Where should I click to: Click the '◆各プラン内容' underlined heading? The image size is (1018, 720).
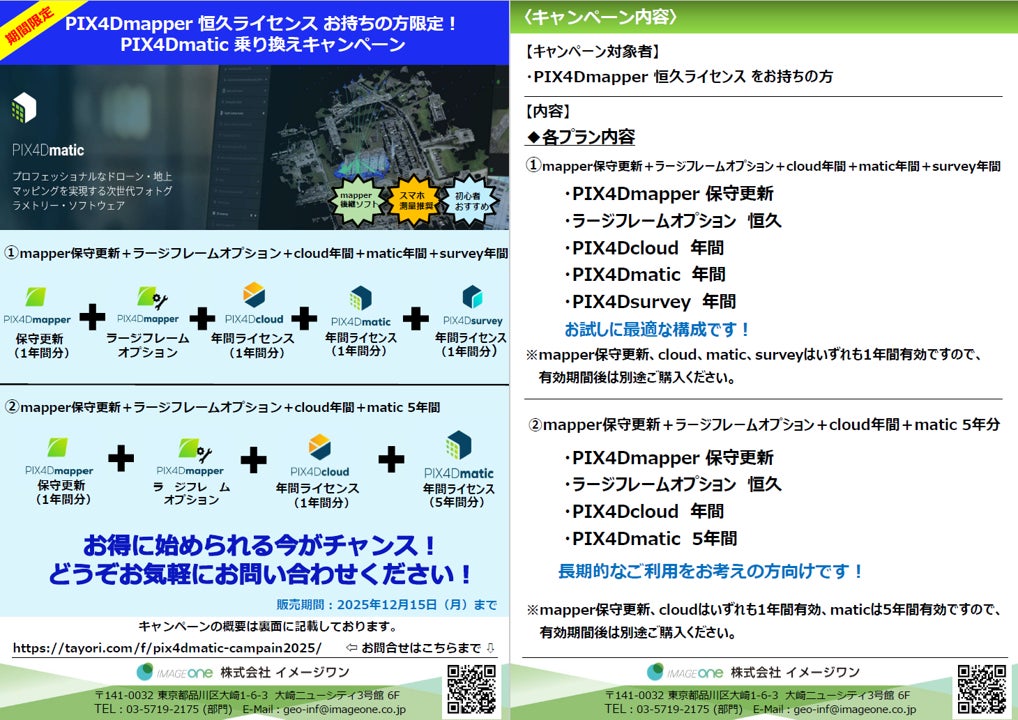coord(580,137)
